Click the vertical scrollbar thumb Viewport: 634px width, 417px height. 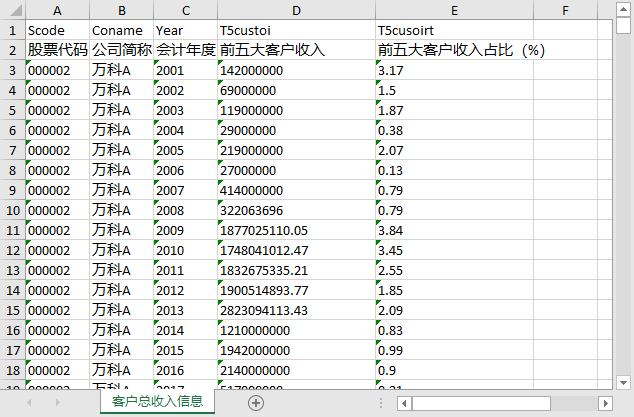pos(623,26)
